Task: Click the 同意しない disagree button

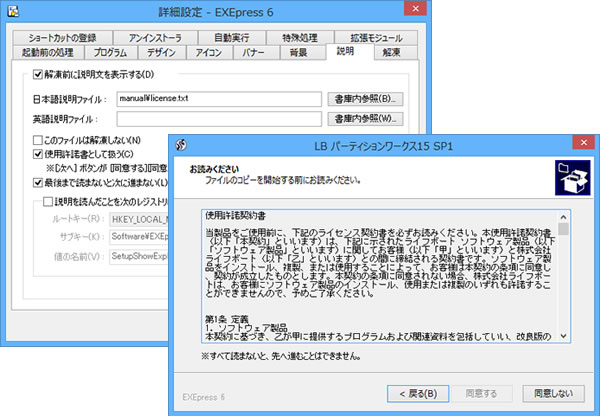Action: (553, 393)
